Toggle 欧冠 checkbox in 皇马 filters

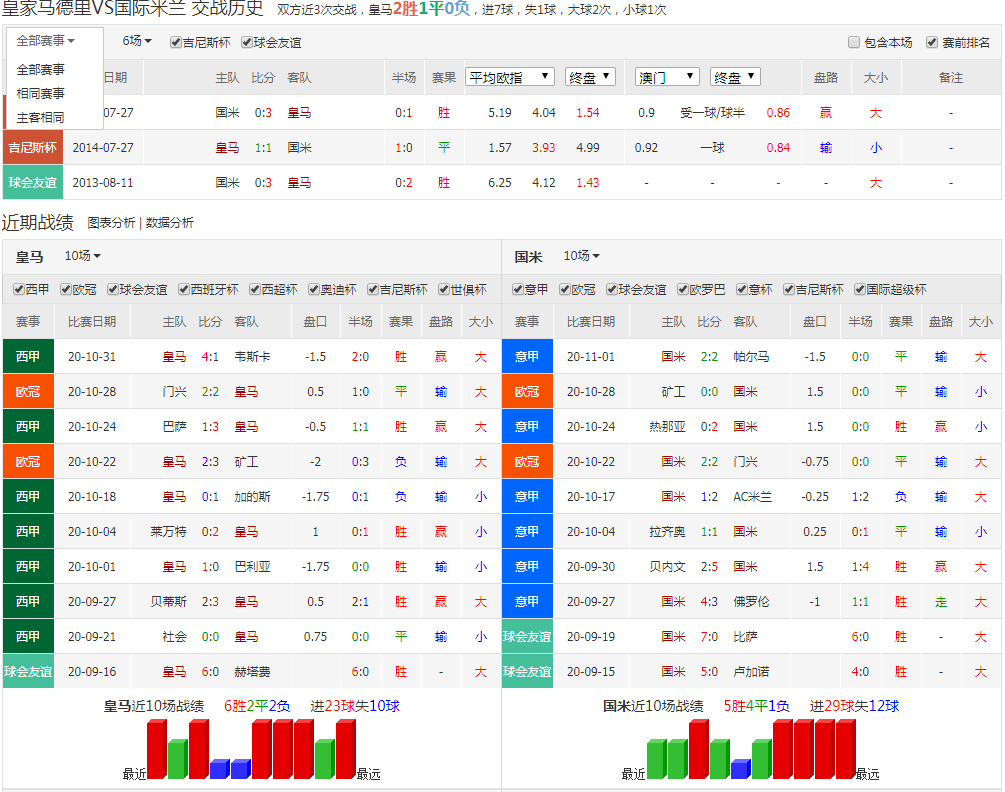pos(65,290)
